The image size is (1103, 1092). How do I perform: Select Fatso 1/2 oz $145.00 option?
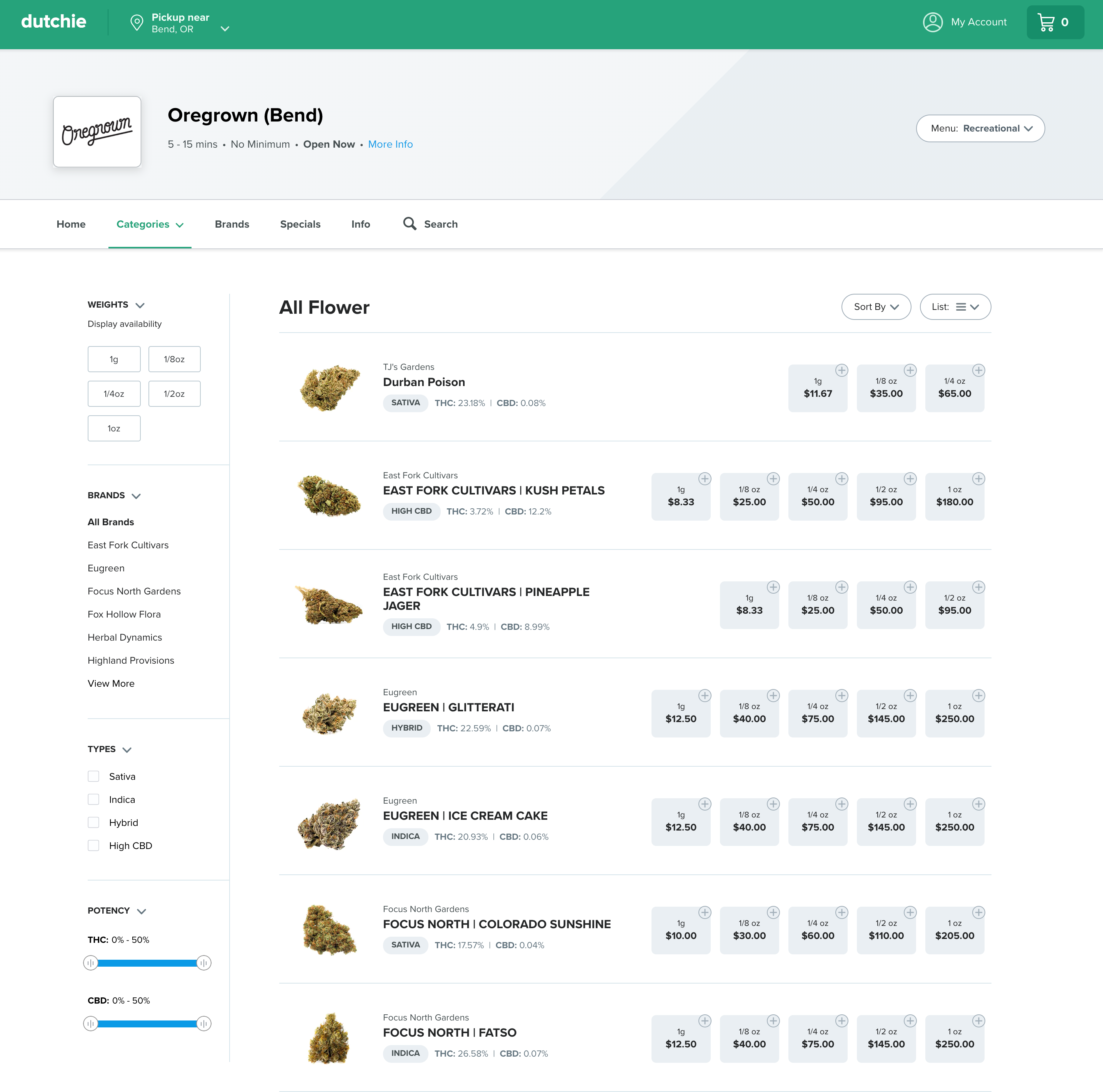[x=886, y=1039]
